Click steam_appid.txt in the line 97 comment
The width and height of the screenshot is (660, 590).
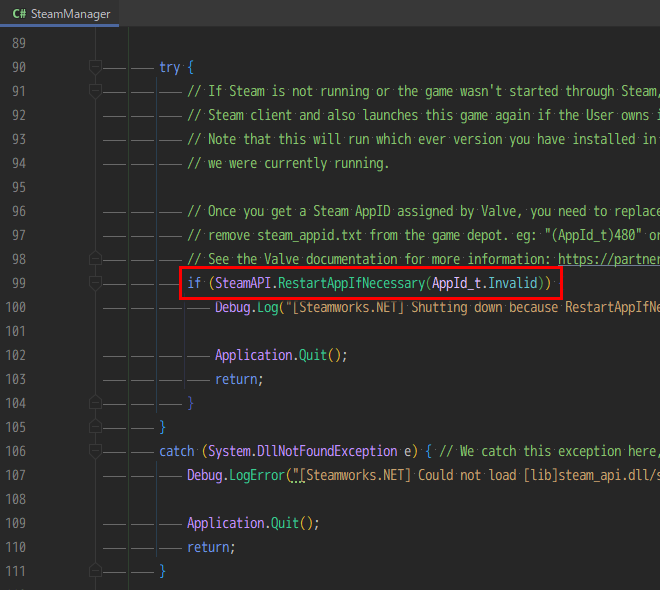[x=309, y=235]
